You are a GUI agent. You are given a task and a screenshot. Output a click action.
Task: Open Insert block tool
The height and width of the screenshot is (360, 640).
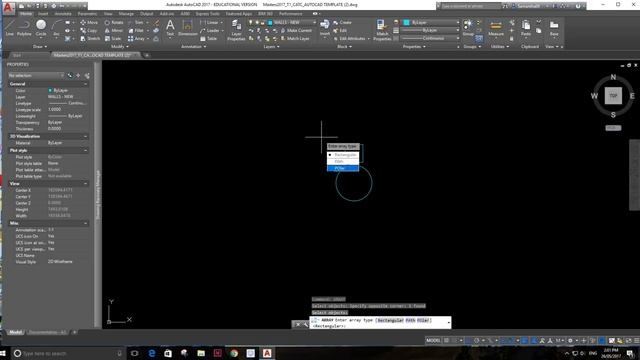coord(324,28)
